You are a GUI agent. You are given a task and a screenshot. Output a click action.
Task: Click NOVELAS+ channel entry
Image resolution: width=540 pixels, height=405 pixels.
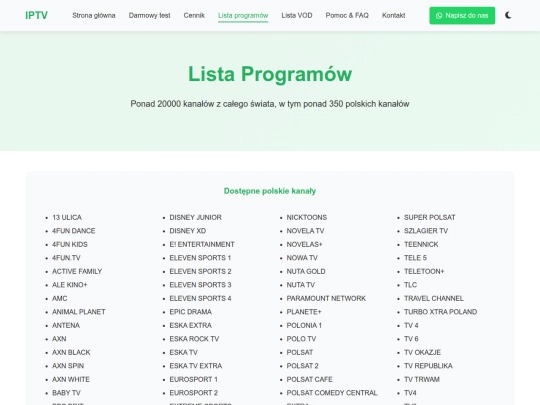[304, 244]
